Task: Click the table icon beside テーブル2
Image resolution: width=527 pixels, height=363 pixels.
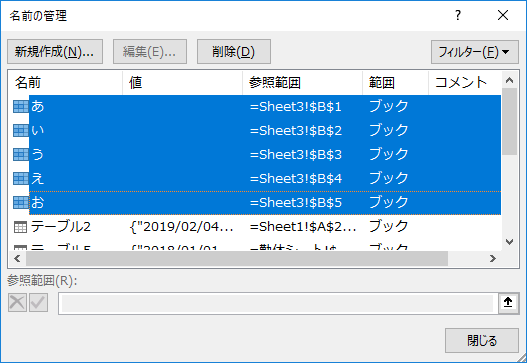Action: tap(20, 227)
